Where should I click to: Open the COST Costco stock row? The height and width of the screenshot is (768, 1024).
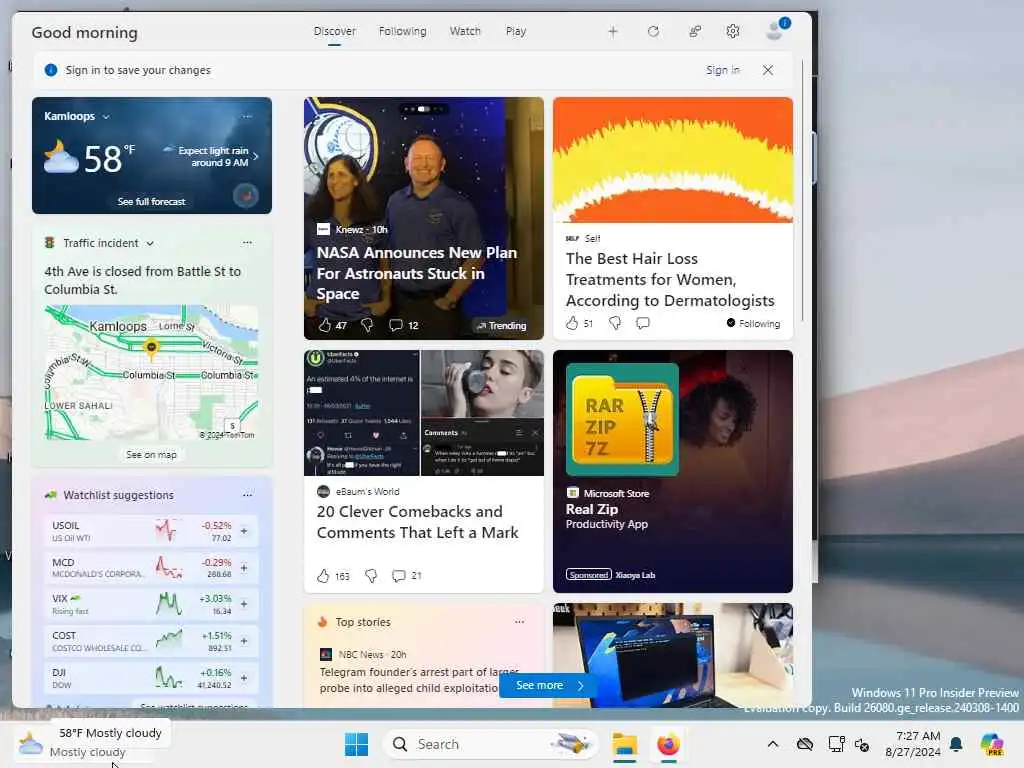(152, 641)
